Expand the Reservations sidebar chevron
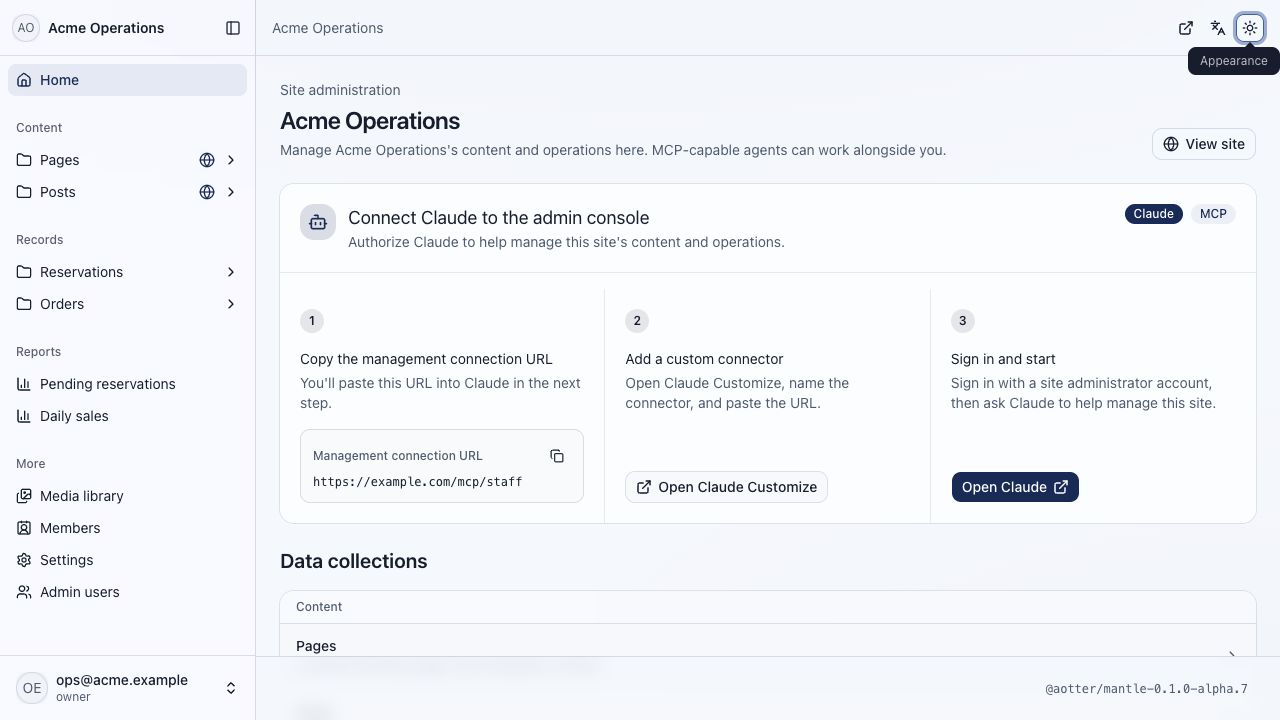 click(x=231, y=272)
